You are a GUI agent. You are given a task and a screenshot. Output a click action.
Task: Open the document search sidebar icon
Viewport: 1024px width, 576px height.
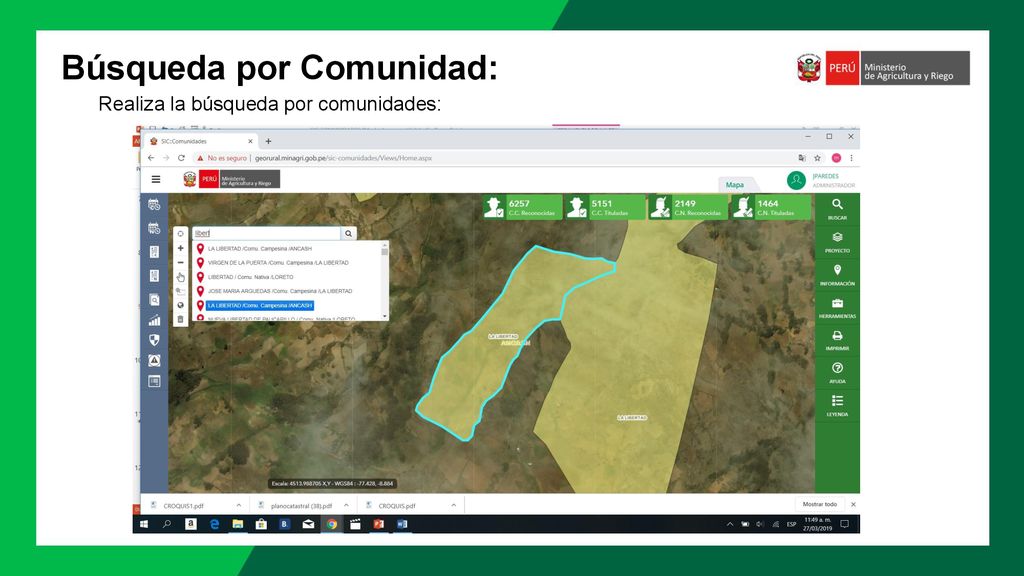point(154,300)
